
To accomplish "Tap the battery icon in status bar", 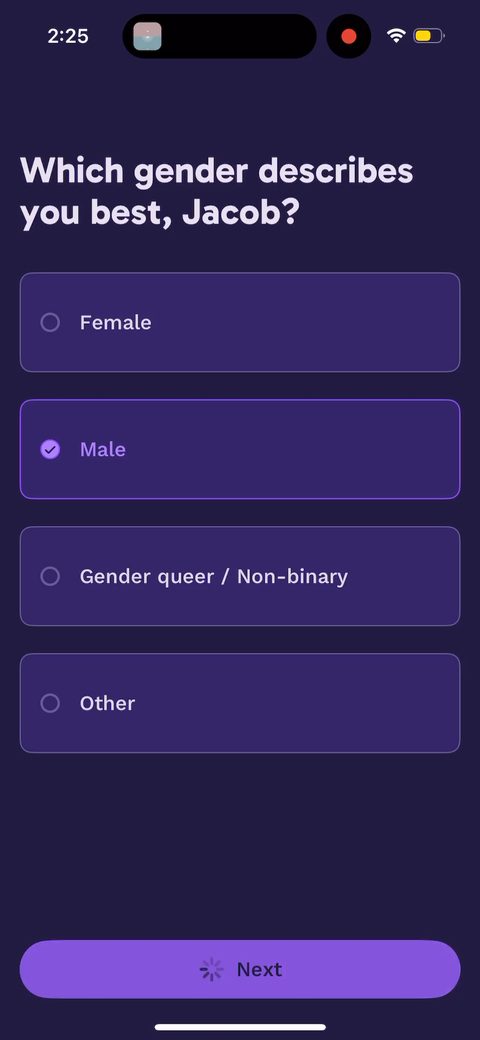I will pyautogui.click(x=429, y=36).
